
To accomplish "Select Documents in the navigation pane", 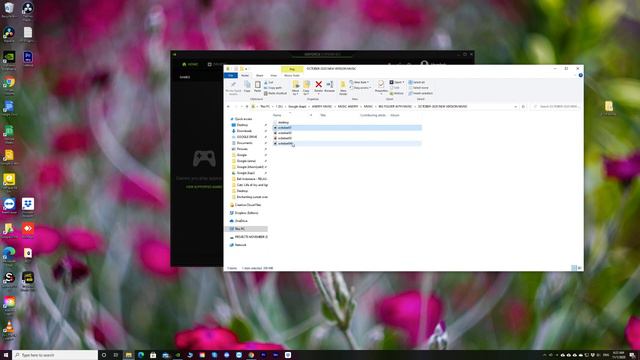I will 244,143.
